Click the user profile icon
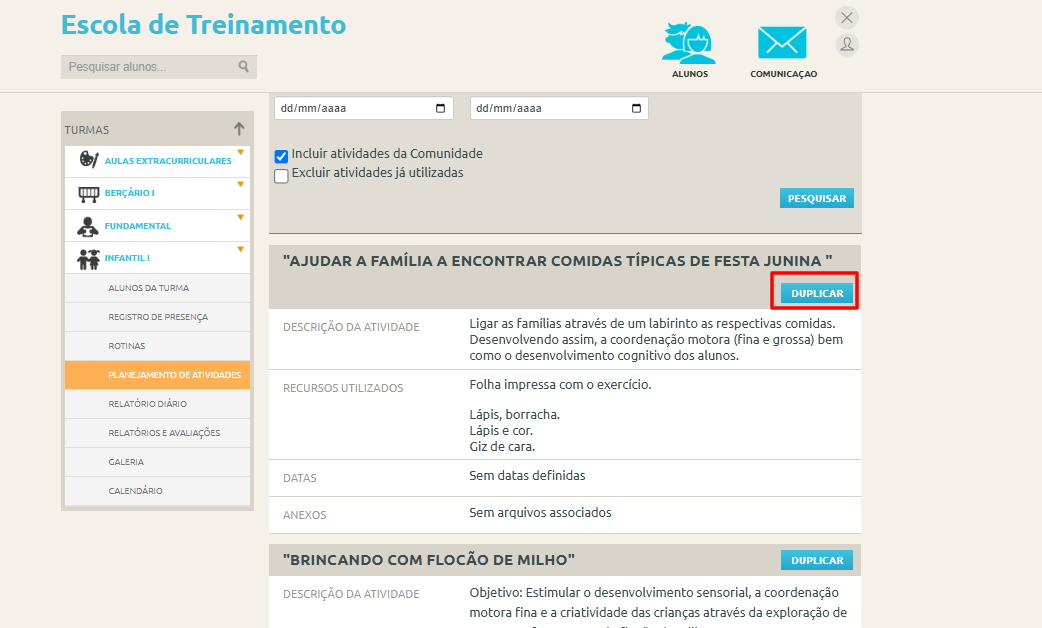Image resolution: width=1042 pixels, height=628 pixels. tap(847, 45)
